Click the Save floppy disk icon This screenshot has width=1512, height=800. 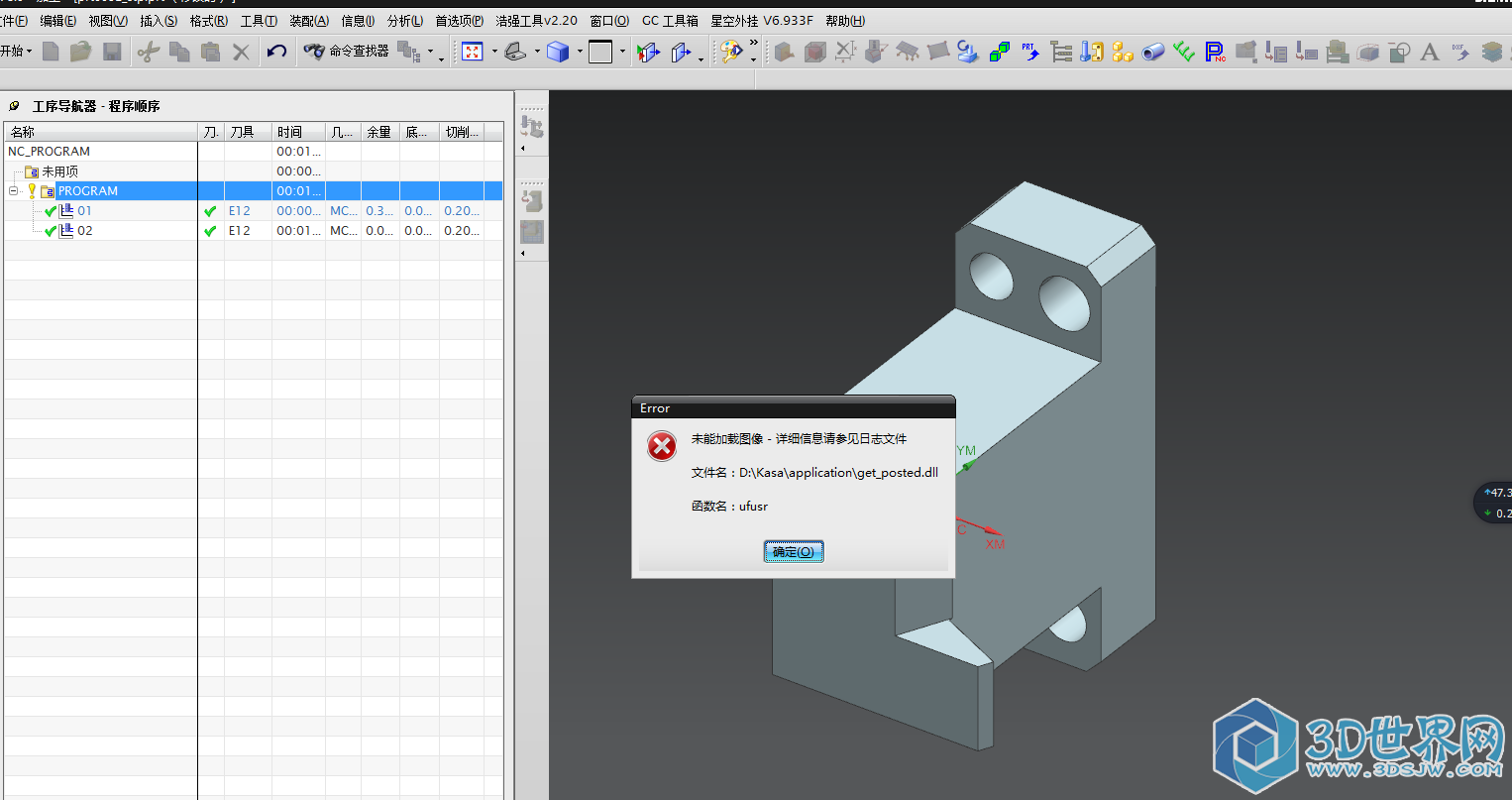(x=112, y=52)
